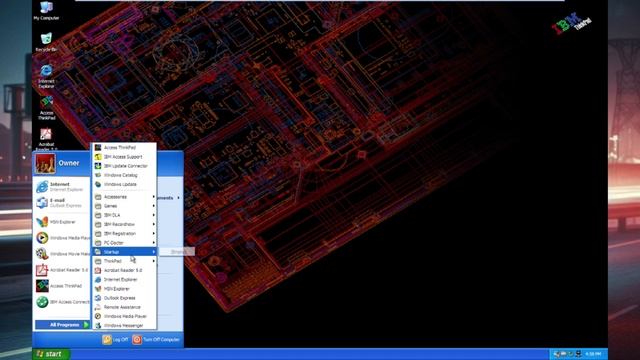Open E-mail Outlook Express pinned item

pos(62,202)
